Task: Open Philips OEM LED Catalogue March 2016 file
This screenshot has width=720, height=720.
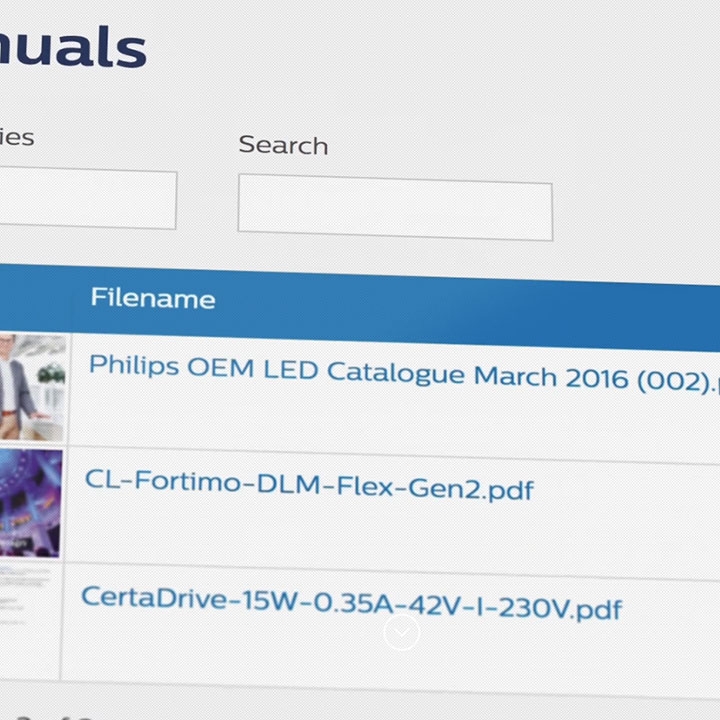Action: click(404, 374)
